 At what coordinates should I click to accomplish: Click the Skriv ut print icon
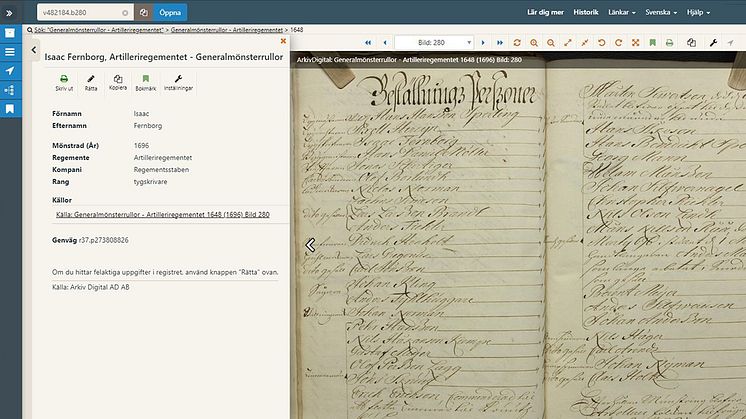64,81
